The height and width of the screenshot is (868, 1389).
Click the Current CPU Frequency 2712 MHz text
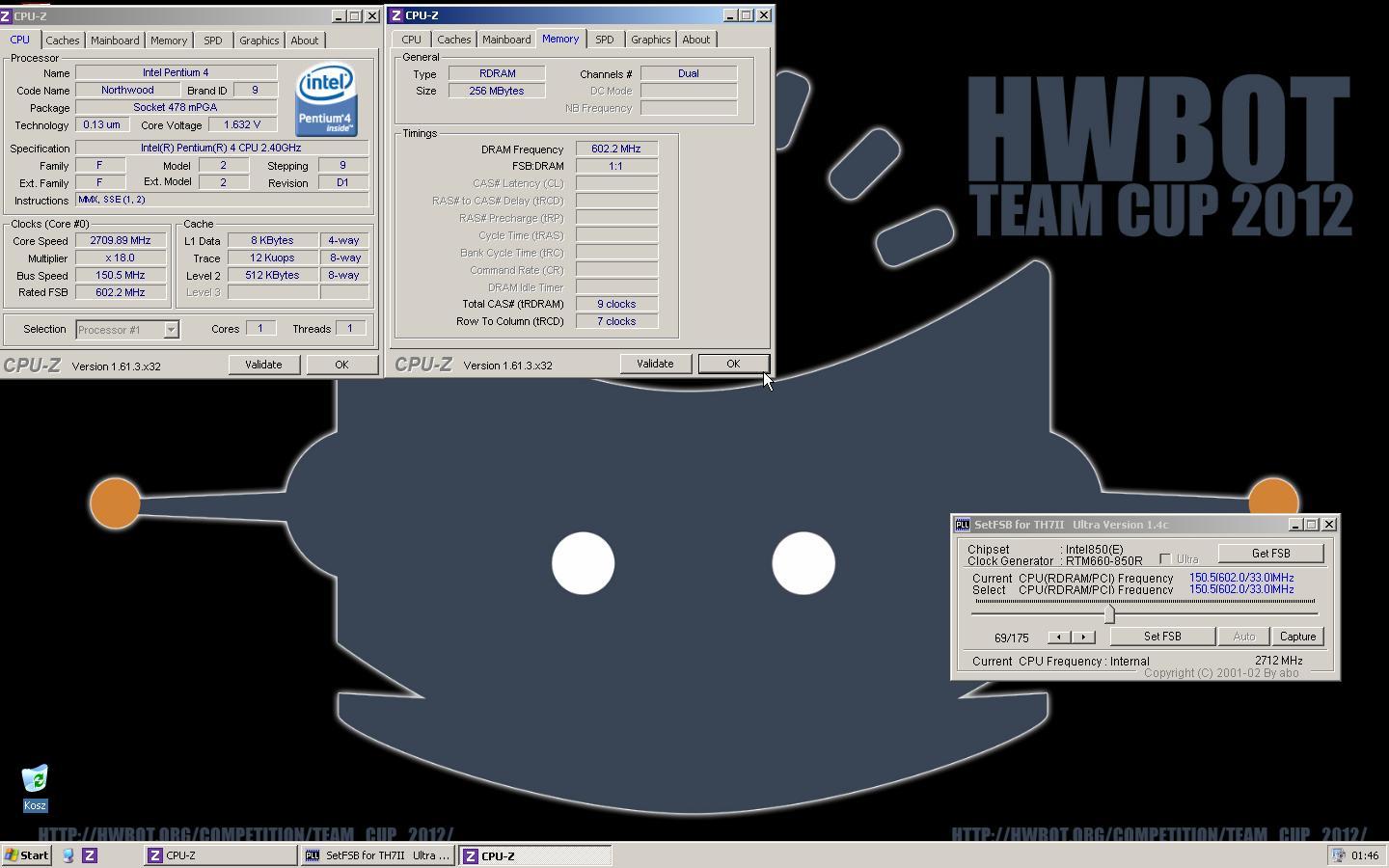1278,661
